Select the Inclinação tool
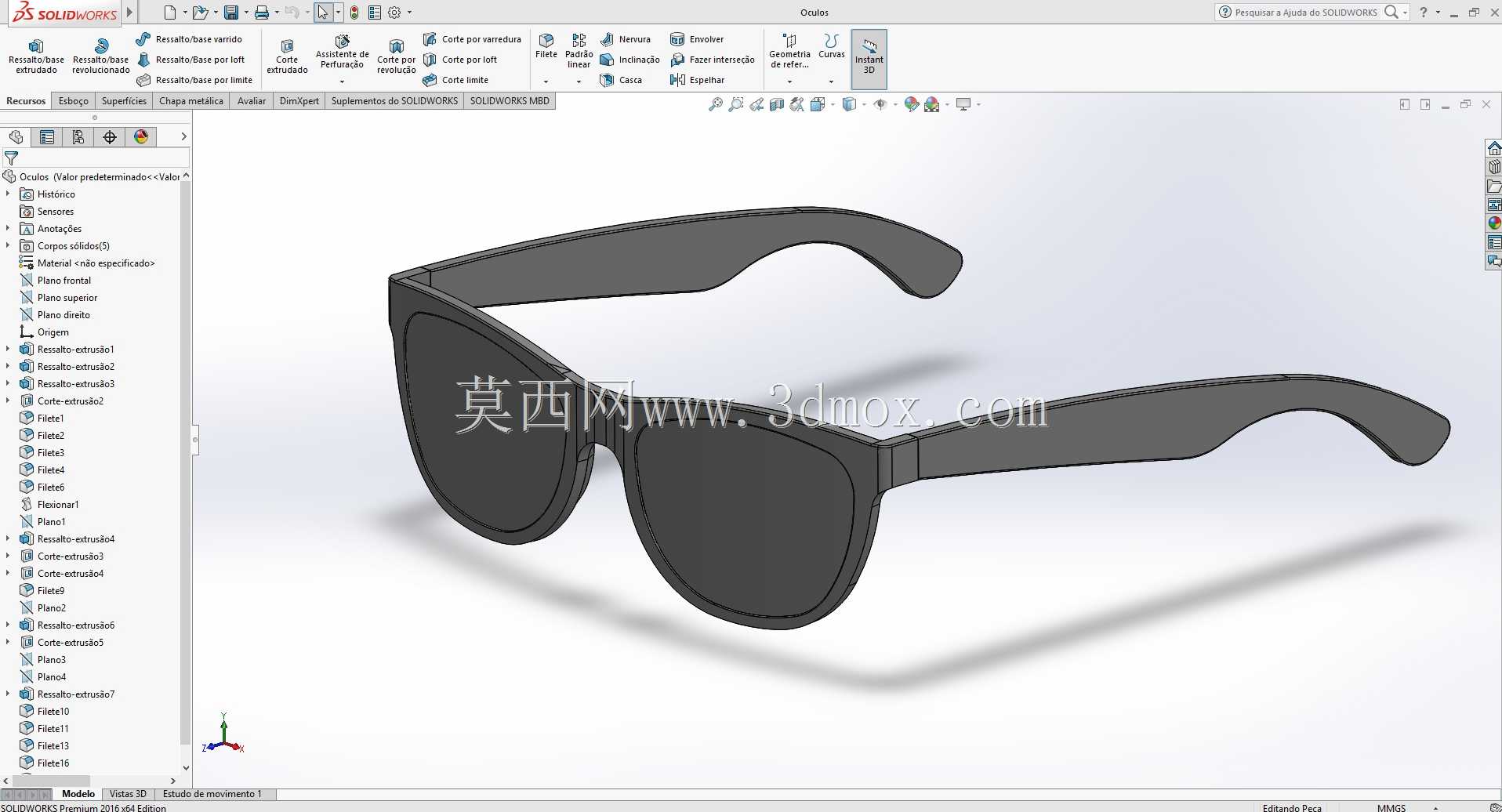Screen dimensions: 1502x812 [629, 60]
